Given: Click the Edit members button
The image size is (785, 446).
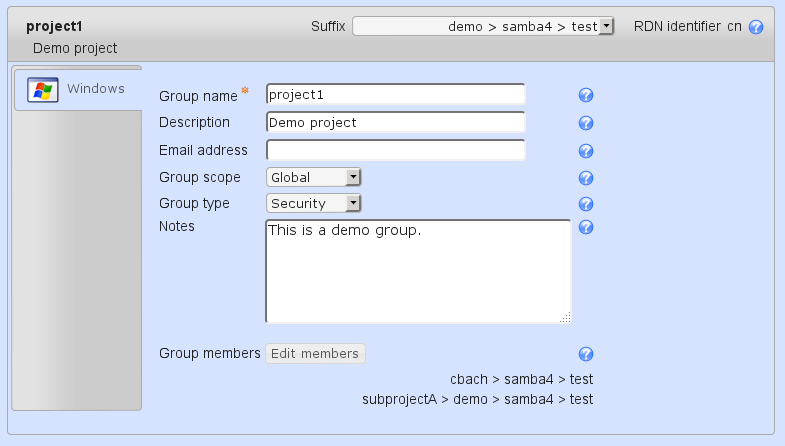Looking at the screenshot, I should coord(315,354).
